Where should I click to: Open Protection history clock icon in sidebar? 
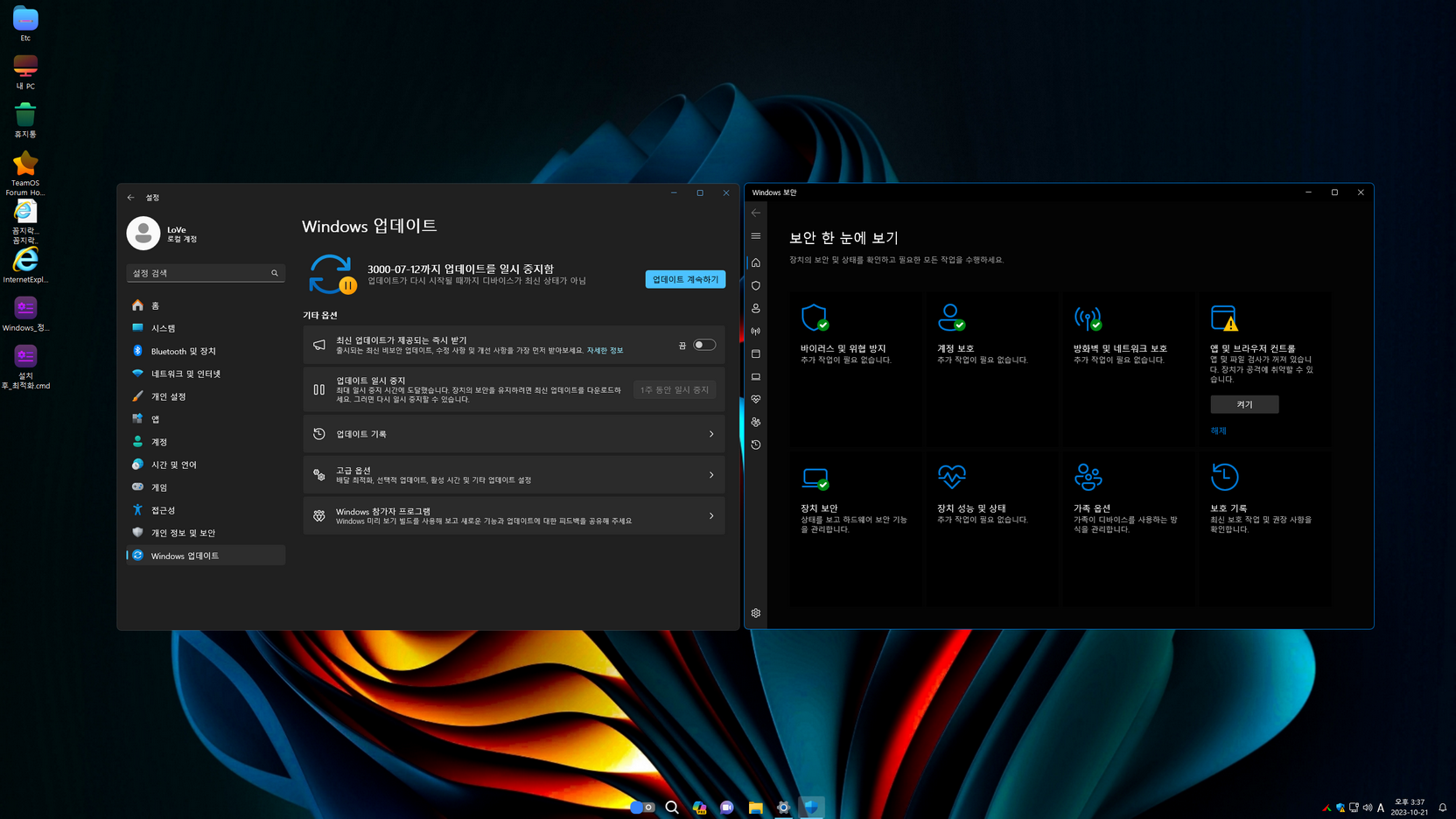tap(756, 444)
